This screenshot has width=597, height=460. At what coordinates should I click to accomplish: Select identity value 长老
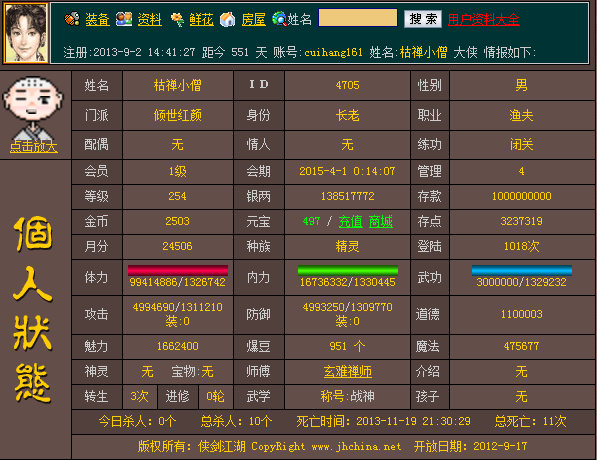coord(348,115)
